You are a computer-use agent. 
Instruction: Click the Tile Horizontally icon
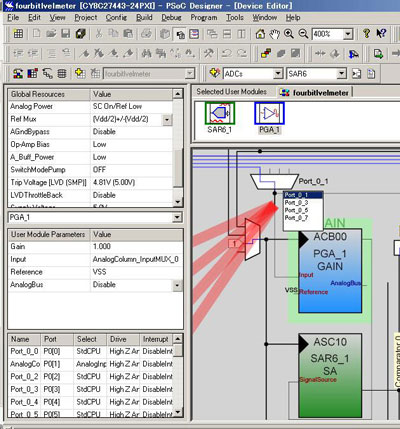pos(227,34)
